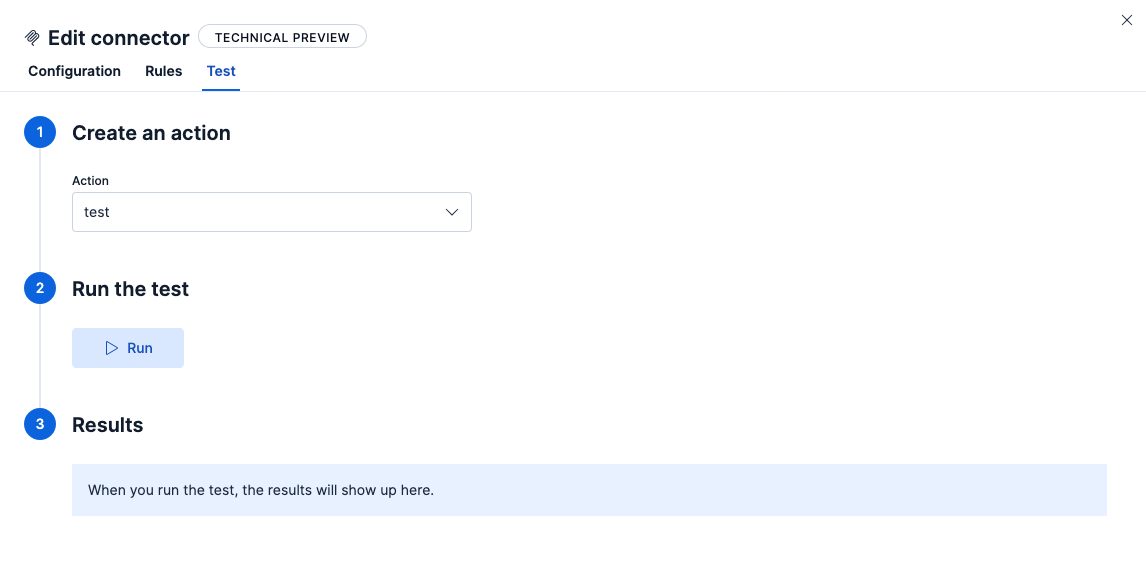This screenshot has width=1146, height=587.
Task: Click the Action field label
Action: 90,181
